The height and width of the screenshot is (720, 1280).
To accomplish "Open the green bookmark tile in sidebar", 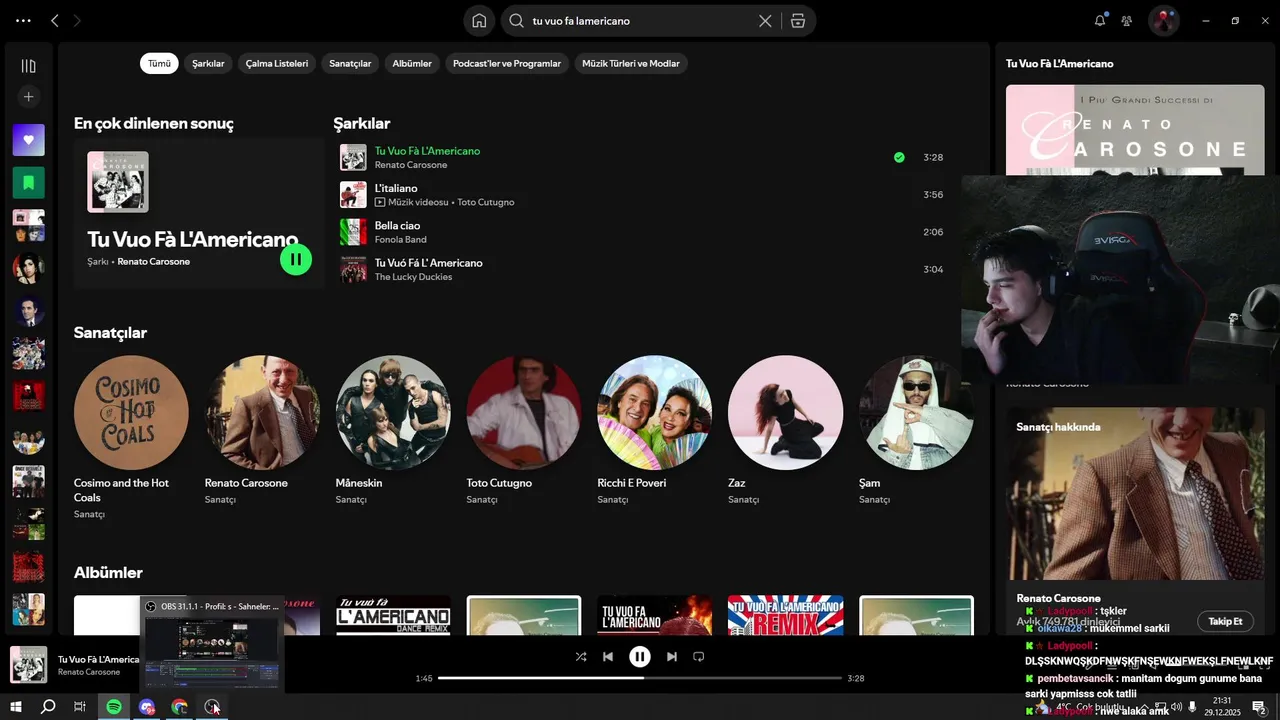I will click(x=28, y=183).
